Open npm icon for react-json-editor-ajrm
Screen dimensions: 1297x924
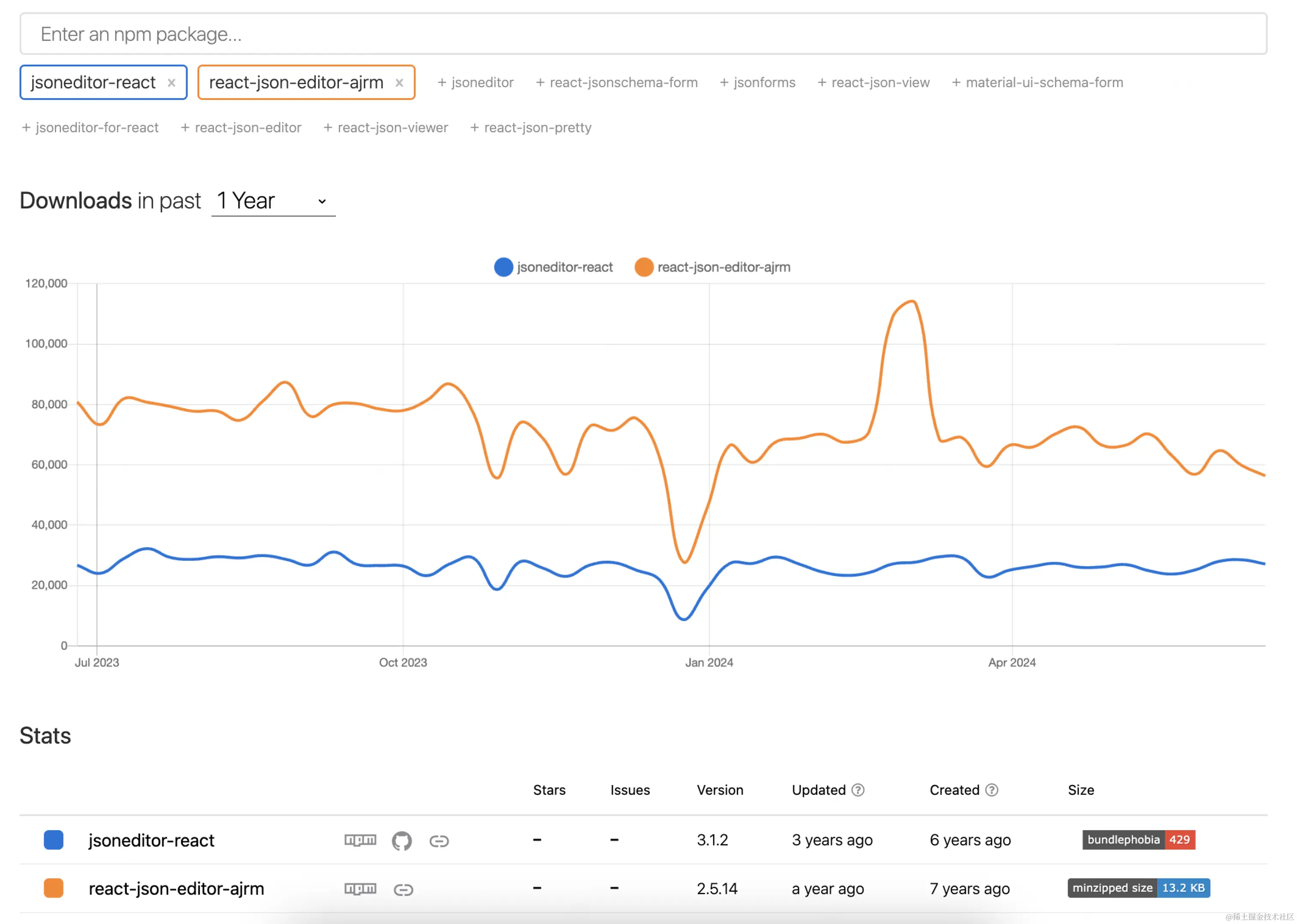(360, 889)
